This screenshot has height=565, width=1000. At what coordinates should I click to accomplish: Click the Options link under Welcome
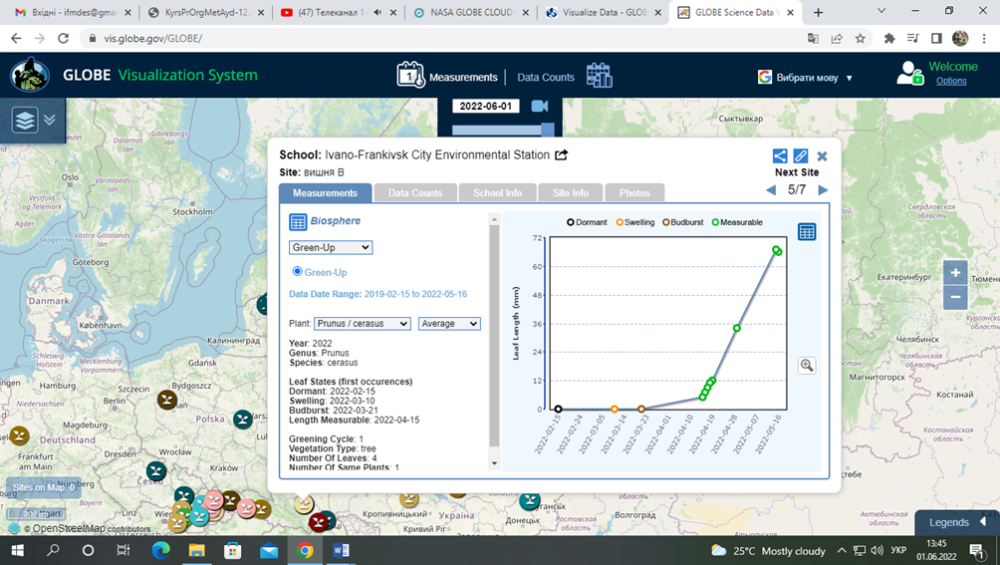tap(951, 81)
